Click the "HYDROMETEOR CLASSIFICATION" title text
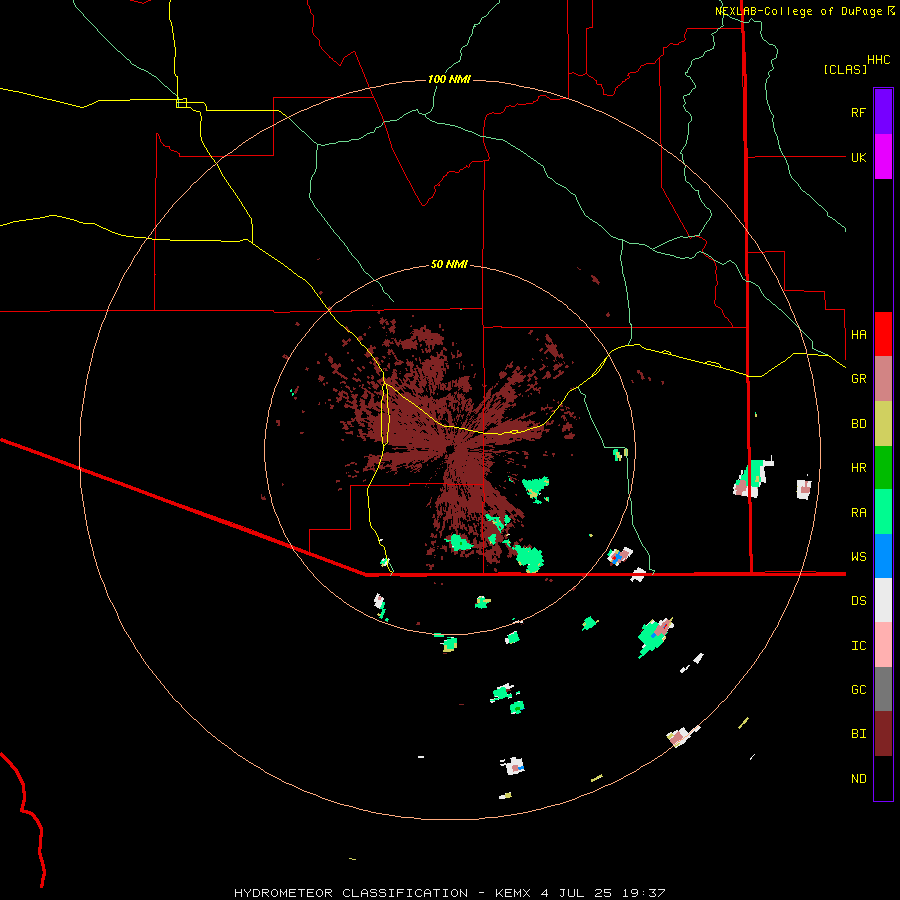Screen dimensions: 900x900 click(351, 893)
